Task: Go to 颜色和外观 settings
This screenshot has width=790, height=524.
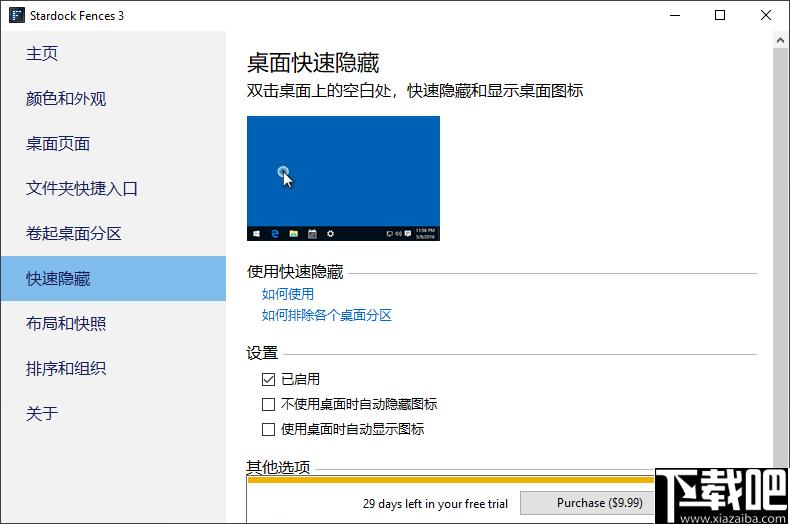Action: point(113,98)
